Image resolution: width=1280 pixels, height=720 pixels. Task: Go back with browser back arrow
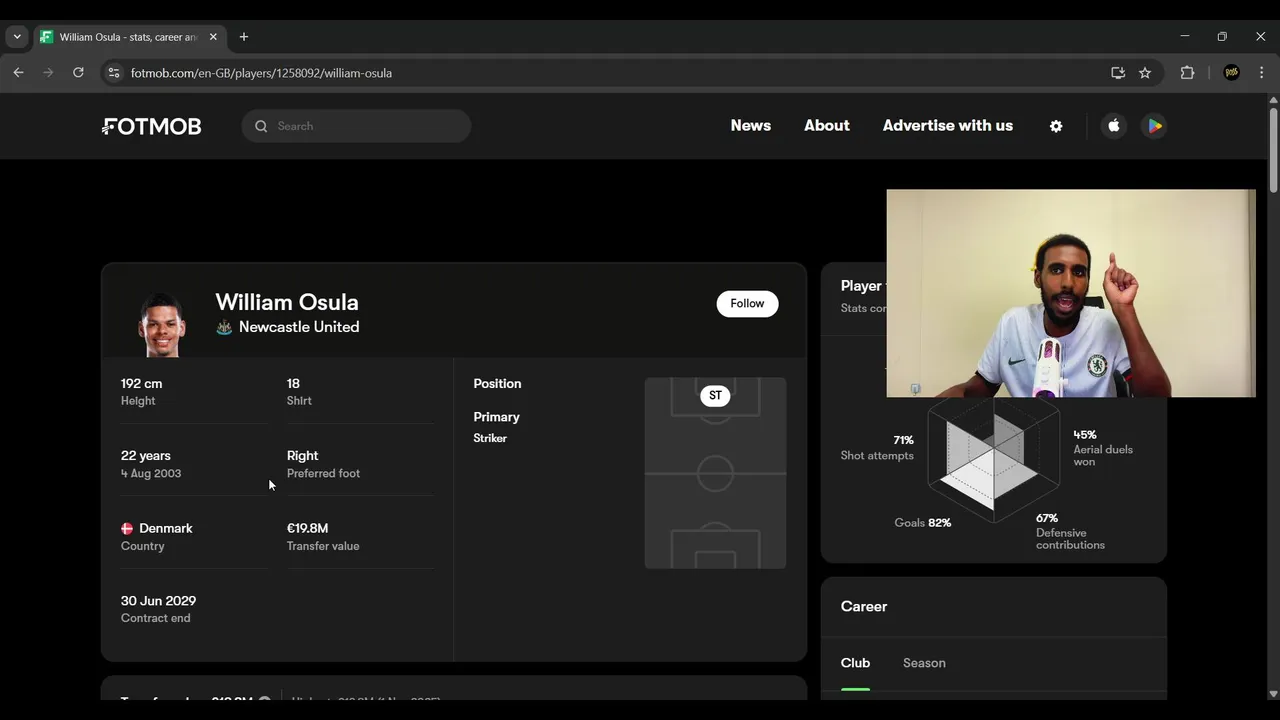tap(18, 73)
